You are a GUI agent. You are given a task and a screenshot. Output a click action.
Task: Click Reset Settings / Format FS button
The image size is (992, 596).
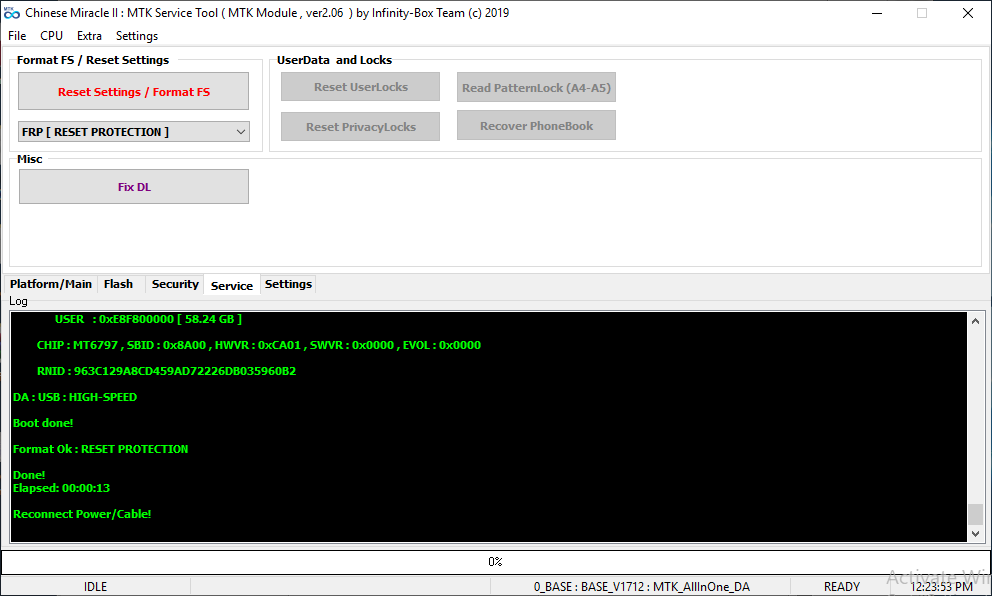click(x=133, y=91)
